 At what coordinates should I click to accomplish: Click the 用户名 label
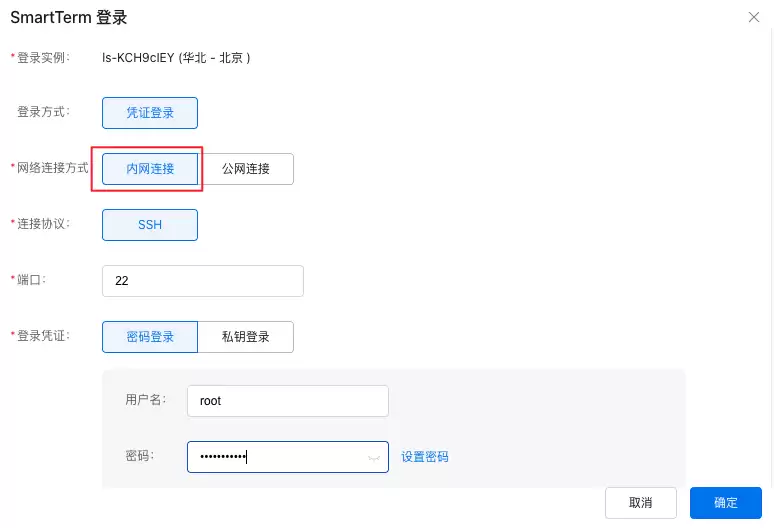146,400
